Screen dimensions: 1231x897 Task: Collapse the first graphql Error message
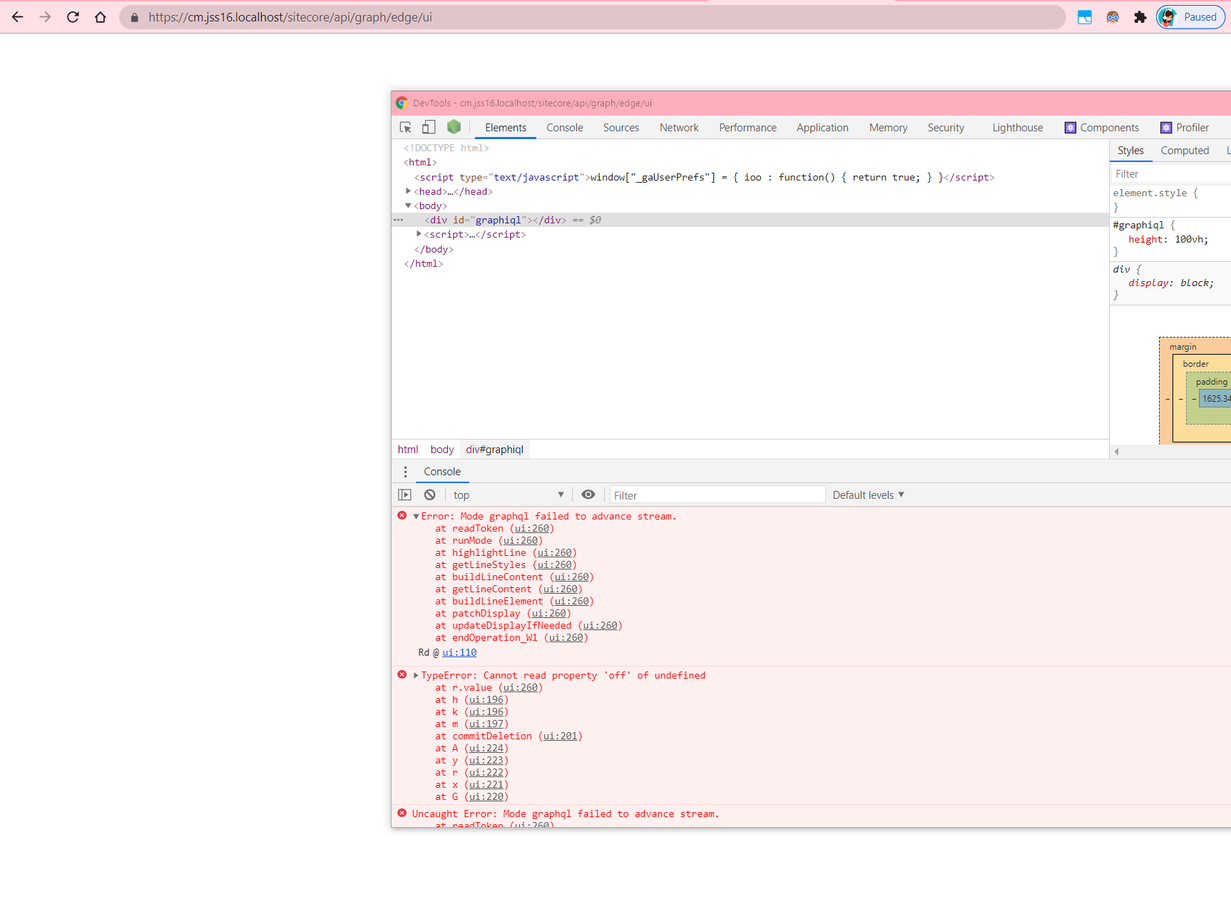[x=416, y=517]
